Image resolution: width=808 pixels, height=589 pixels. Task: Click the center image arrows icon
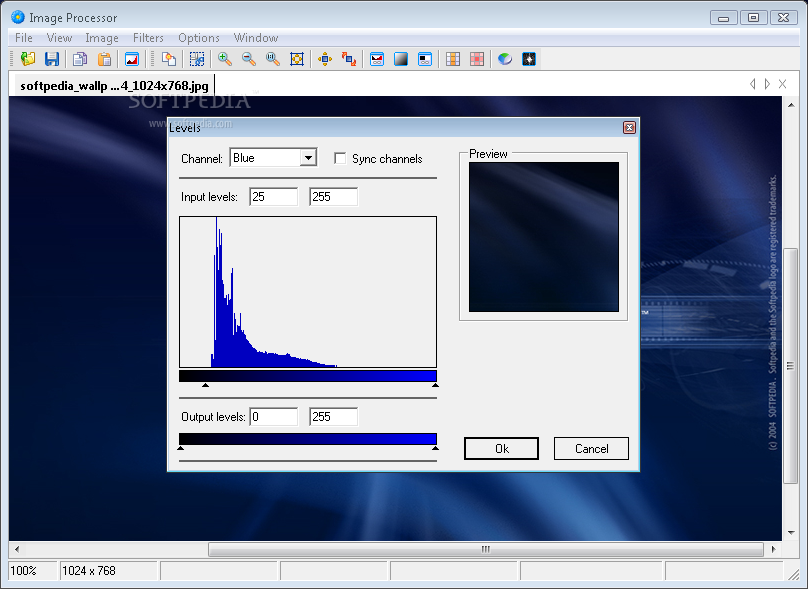(x=325, y=59)
